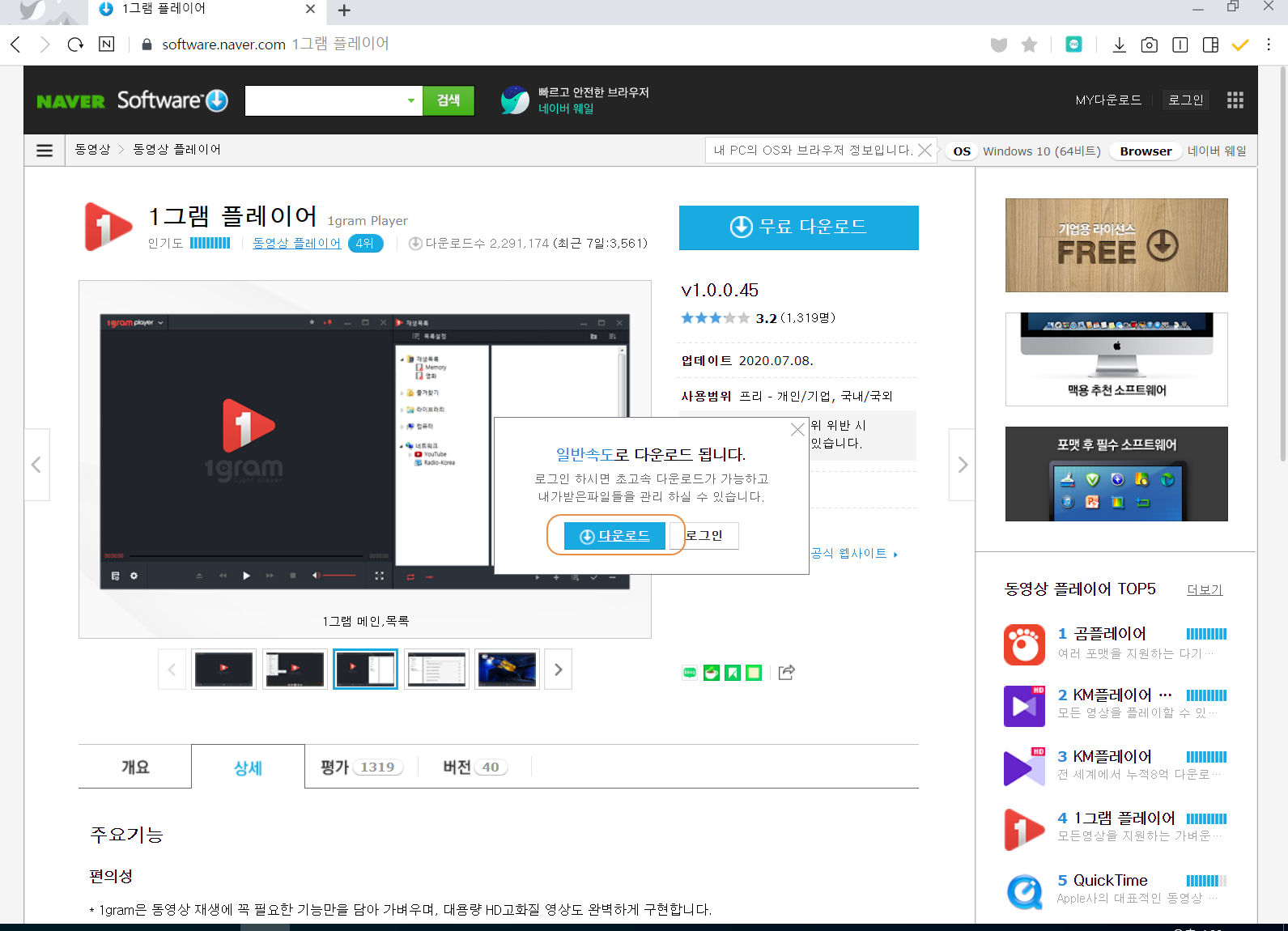Click the Software logo in header
This screenshot has height=931, width=1288.
tap(172, 100)
